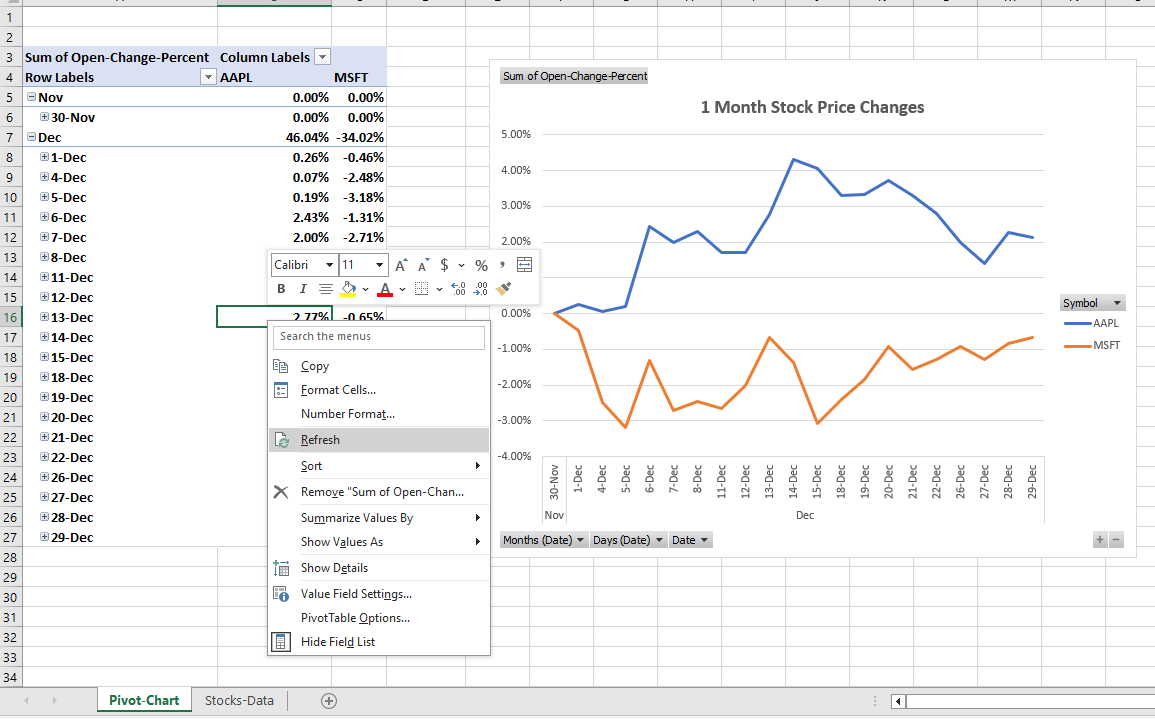Screen dimensions: 1155x719
Task: Click the AAPL legend entry
Action: coord(1092,323)
